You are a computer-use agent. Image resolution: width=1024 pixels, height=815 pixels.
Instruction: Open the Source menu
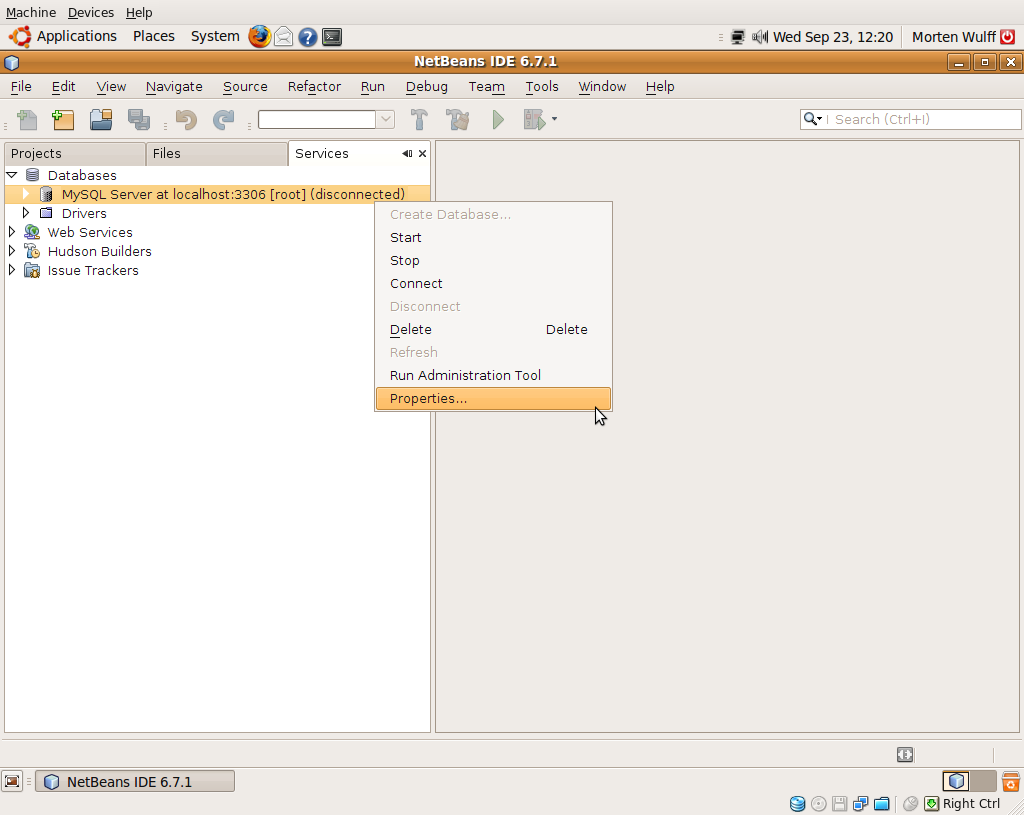246,86
